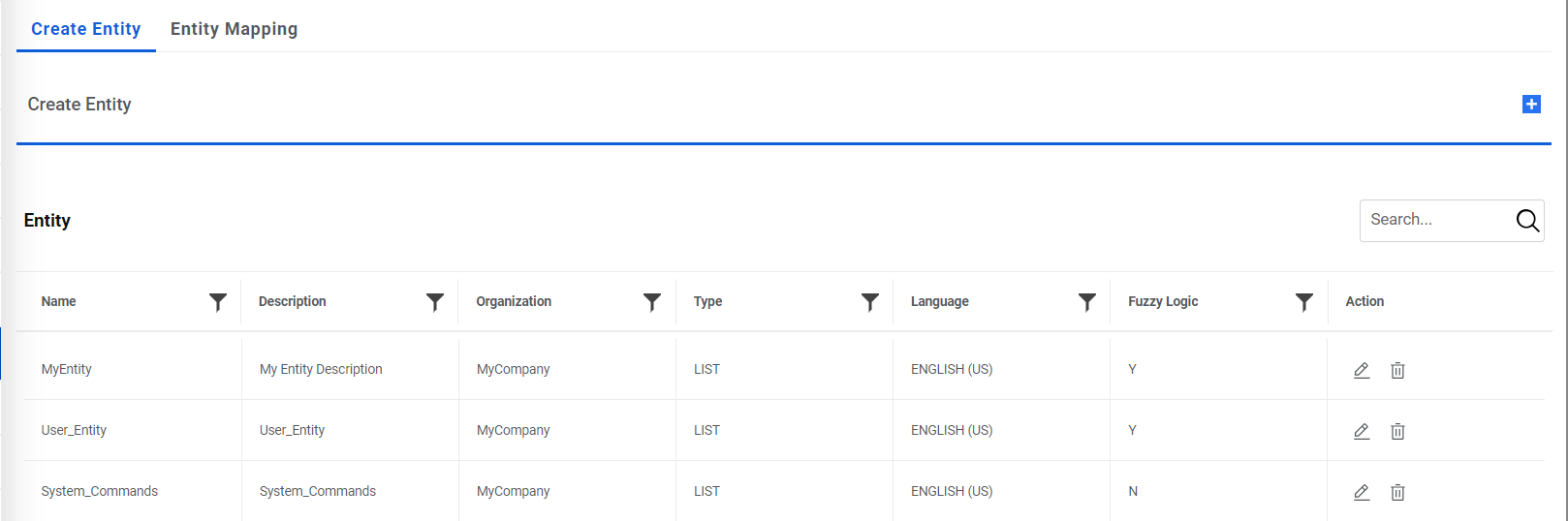The width and height of the screenshot is (1568, 521).
Task: Delete the User_Entity row
Action: 1397,431
